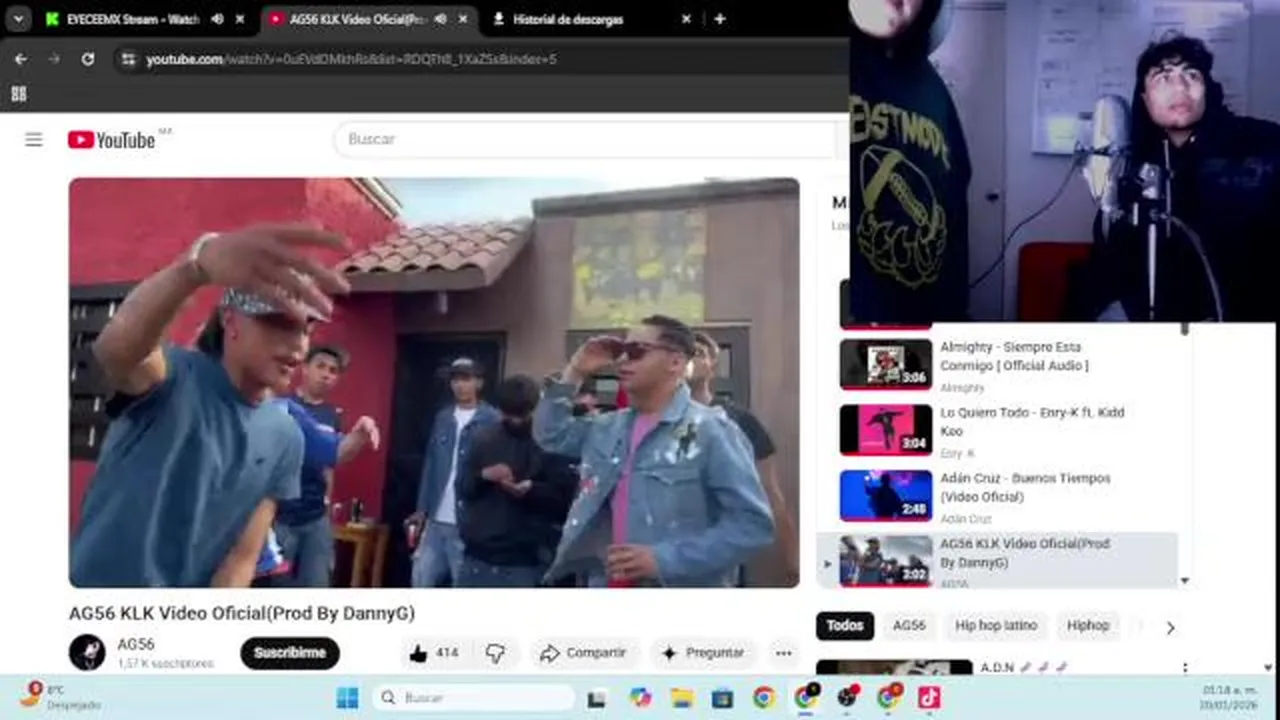The width and height of the screenshot is (1280, 720).
Task: Play Lo Quiero Todo - Enry-K thumbnail
Action: click(x=885, y=430)
